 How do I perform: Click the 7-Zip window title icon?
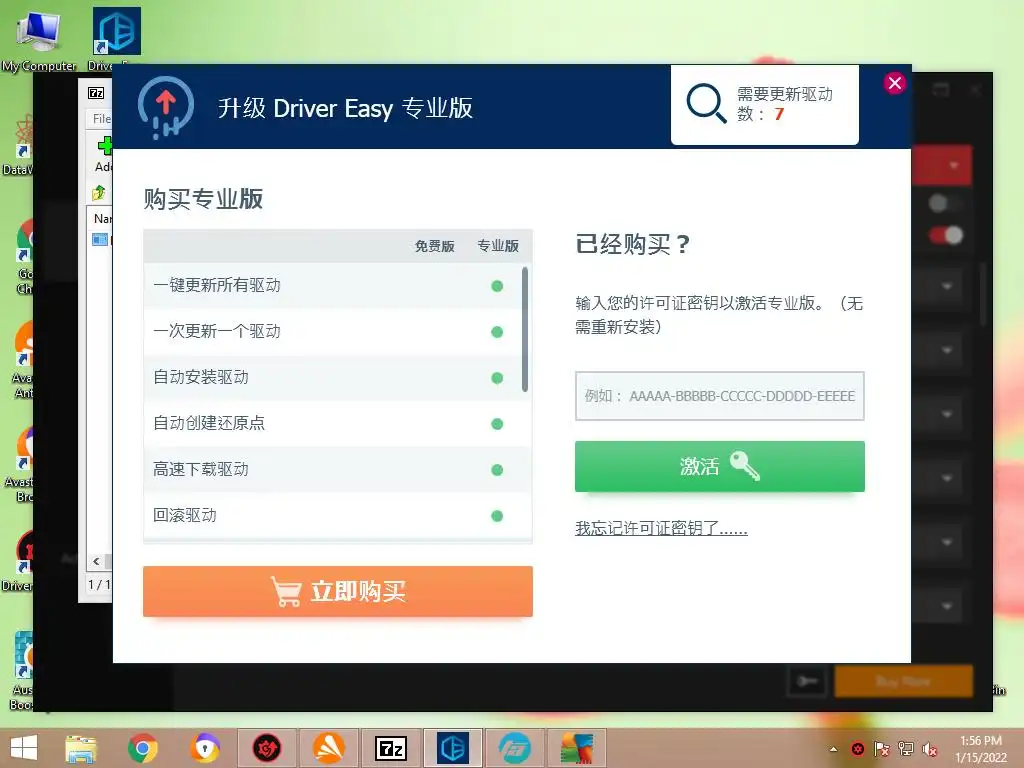pos(96,93)
